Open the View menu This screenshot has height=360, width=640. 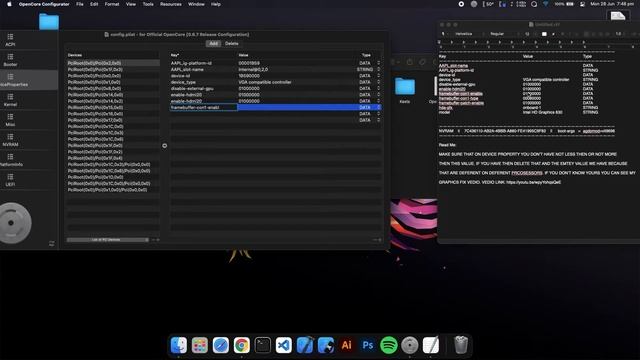click(131, 4)
